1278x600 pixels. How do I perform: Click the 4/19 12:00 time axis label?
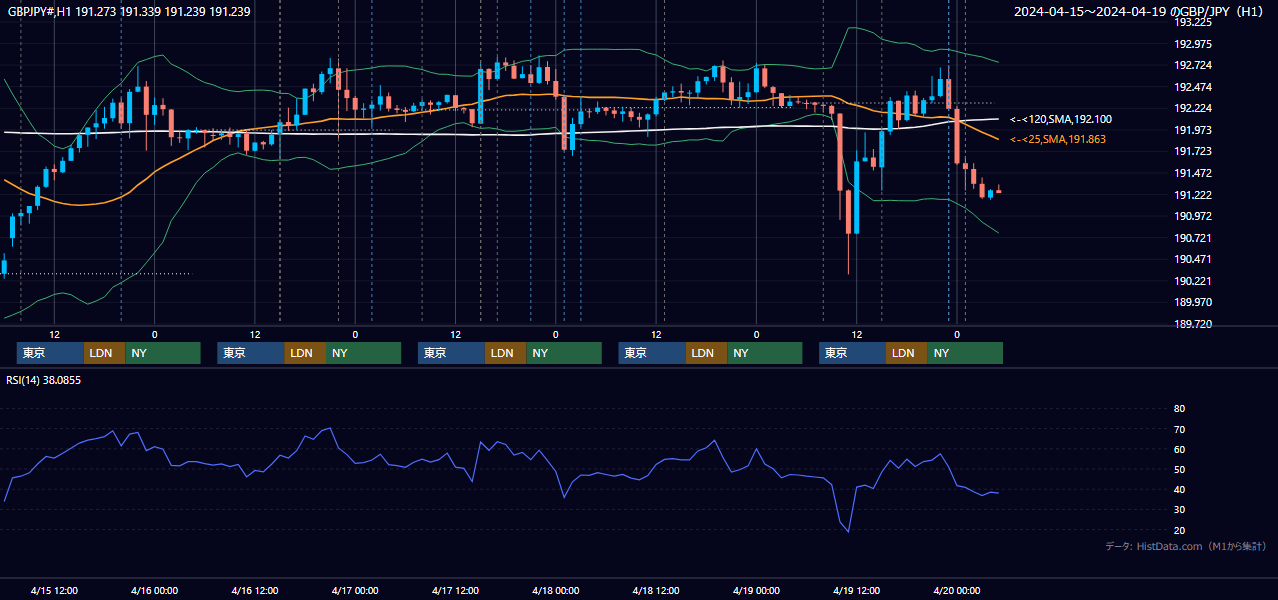[x=857, y=590]
